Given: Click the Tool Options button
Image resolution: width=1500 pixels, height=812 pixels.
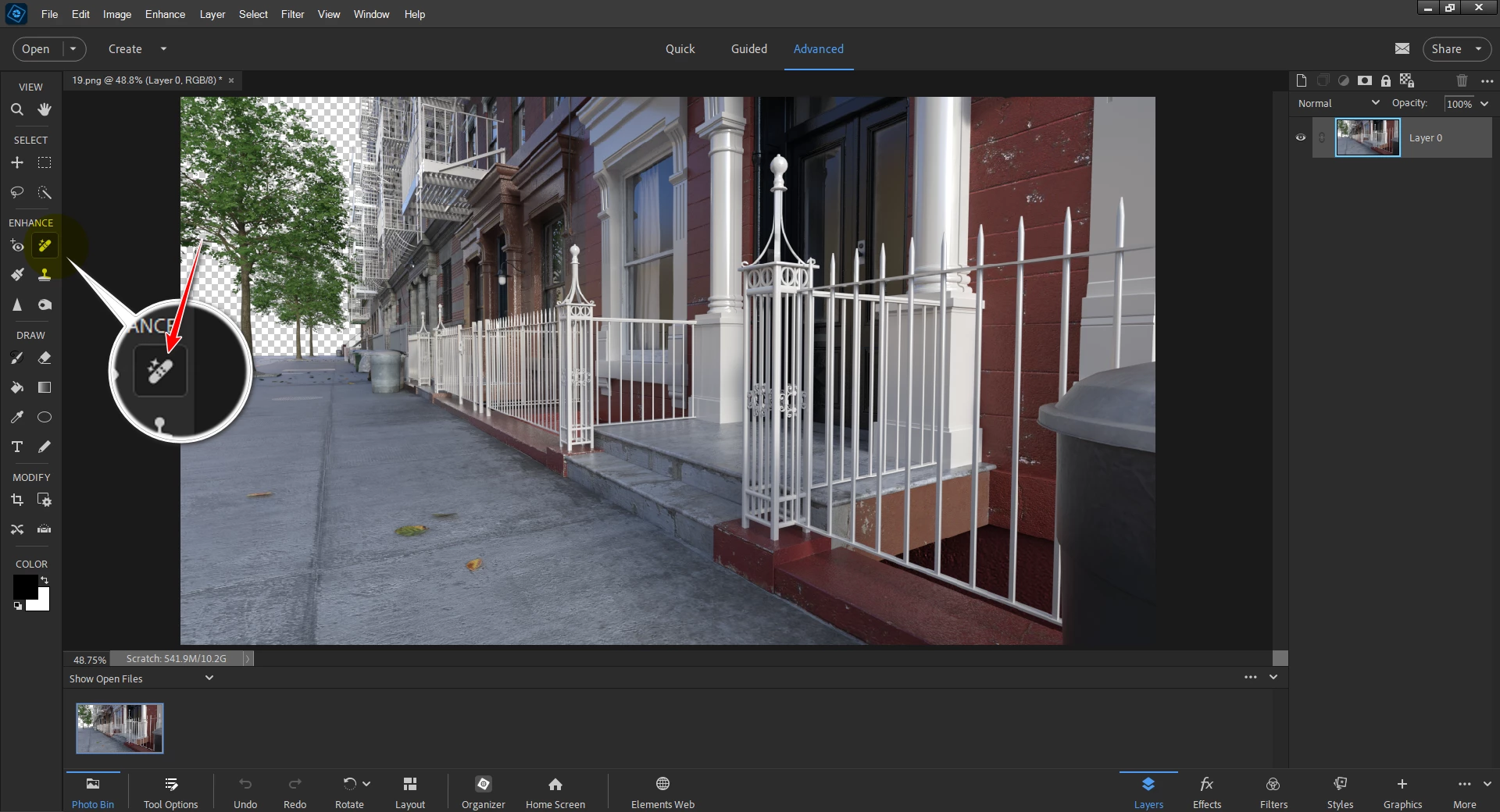Looking at the screenshot, I should (170, 792).
